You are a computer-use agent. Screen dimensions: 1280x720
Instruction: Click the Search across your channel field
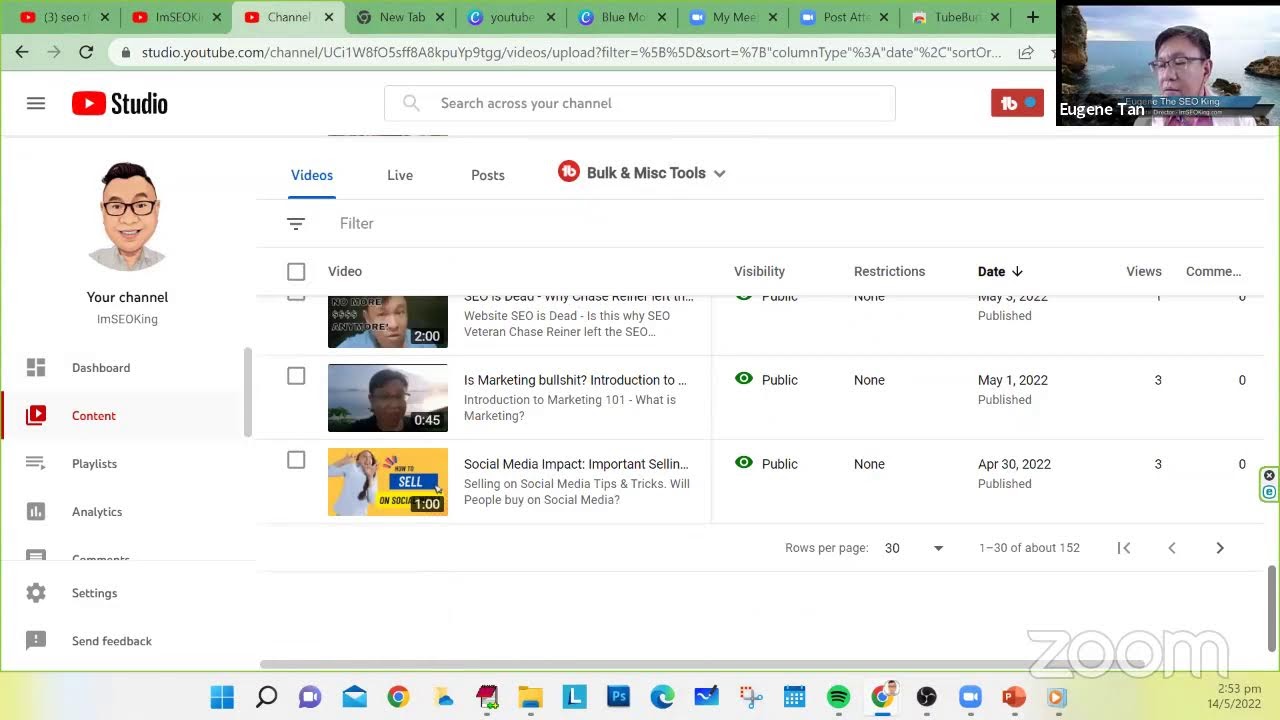click(640, 103)
